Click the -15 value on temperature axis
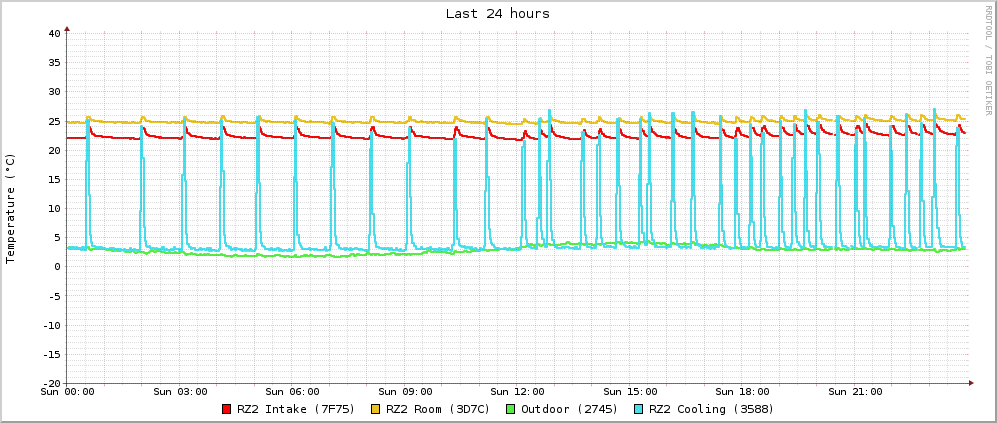This screenshot has width=997, height=423. click(x=50, y=354)
